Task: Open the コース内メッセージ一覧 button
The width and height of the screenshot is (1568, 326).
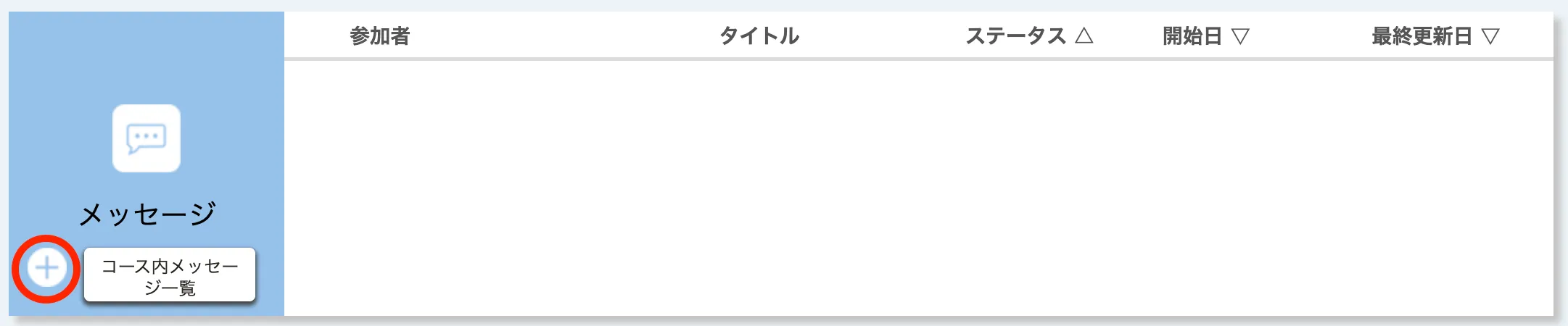Action: 170,276
